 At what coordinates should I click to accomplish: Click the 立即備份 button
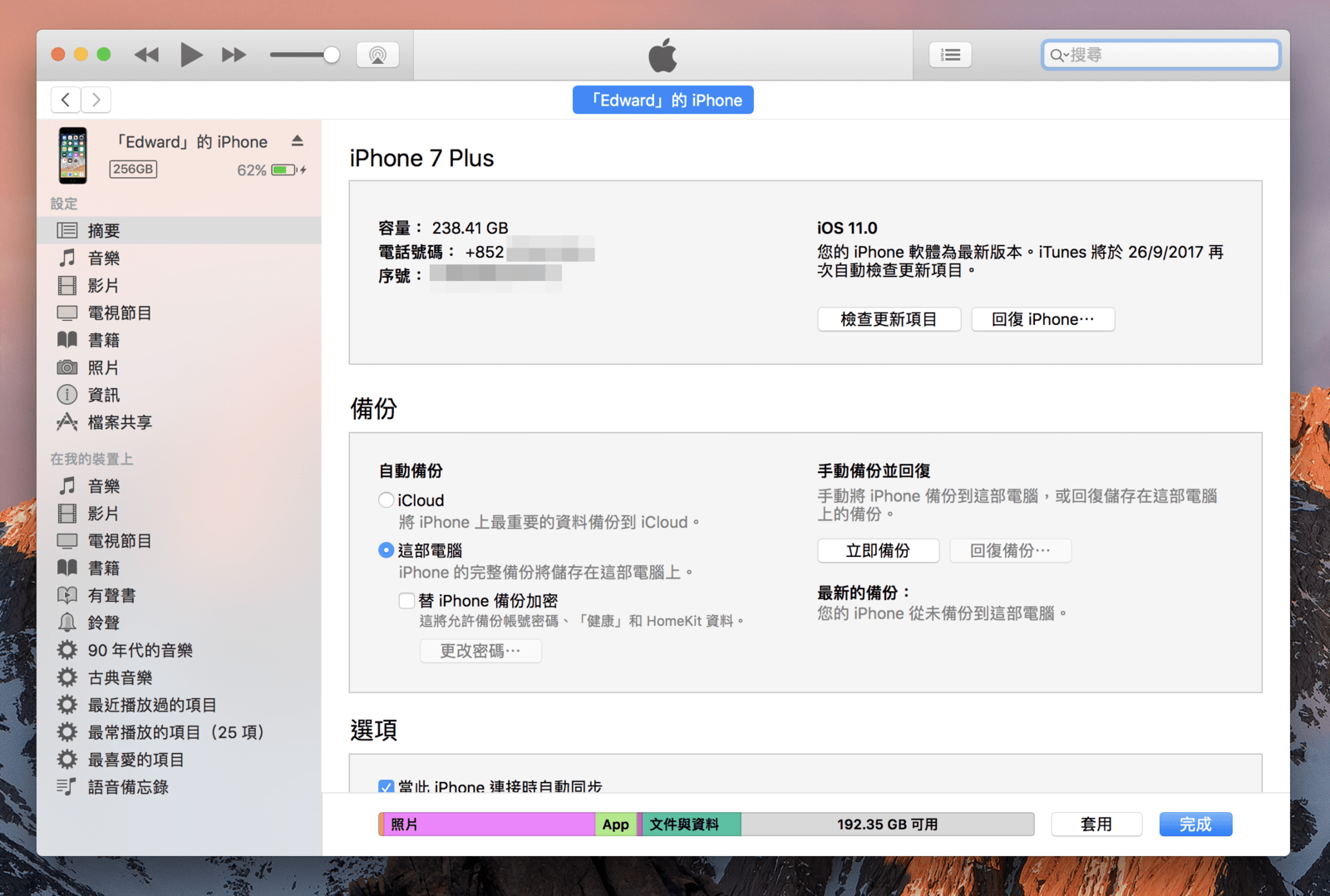(x=878, y=550)
